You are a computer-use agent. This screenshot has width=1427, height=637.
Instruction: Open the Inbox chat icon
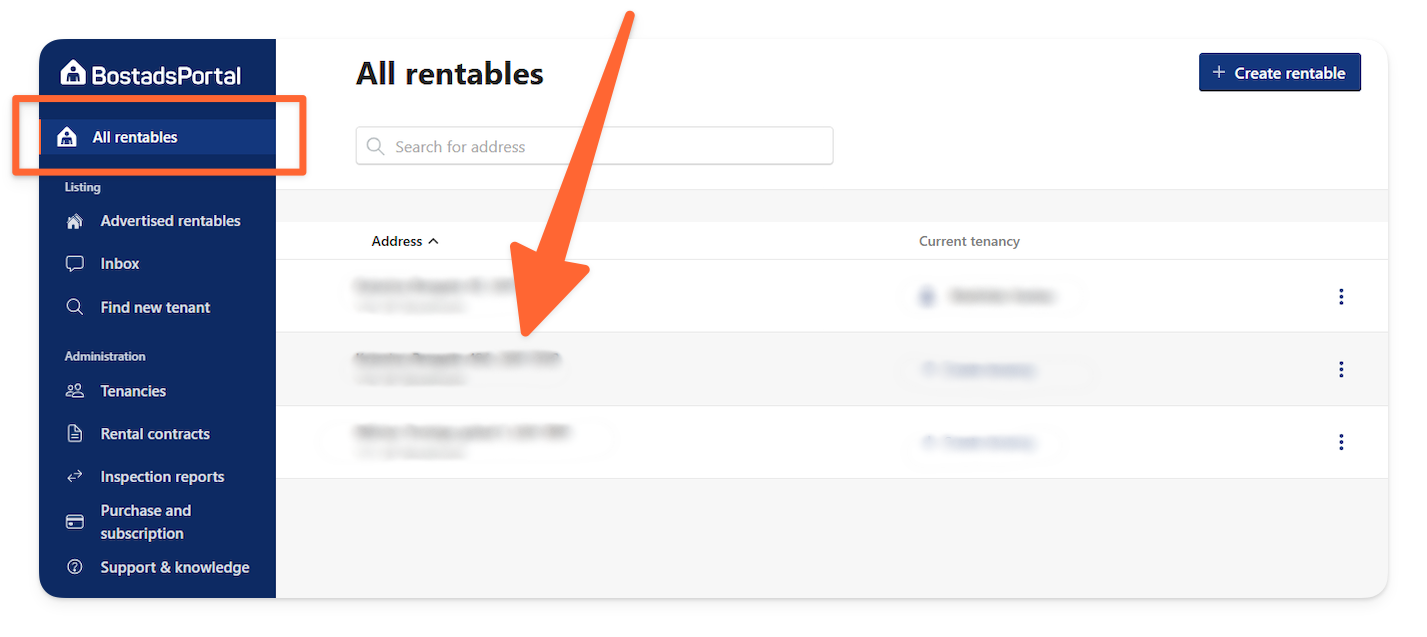point(74,264)
